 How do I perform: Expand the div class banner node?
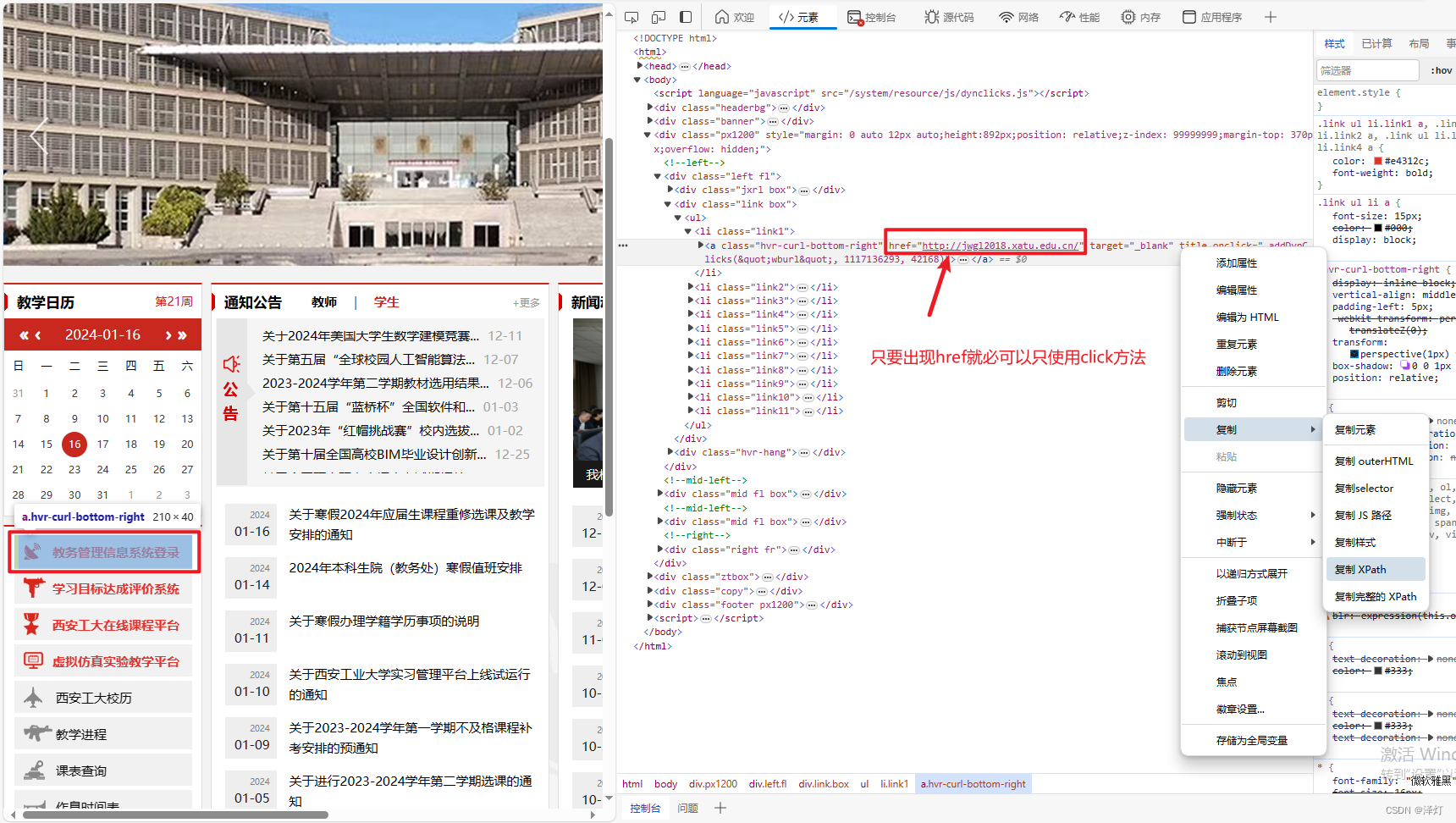point(650,120)
